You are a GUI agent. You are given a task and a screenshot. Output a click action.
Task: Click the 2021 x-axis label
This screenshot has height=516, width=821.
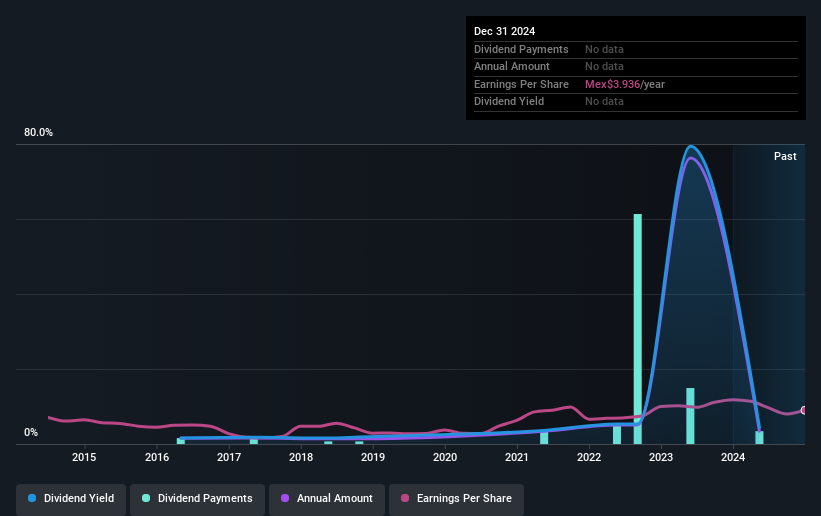click(x=517, y=457)
